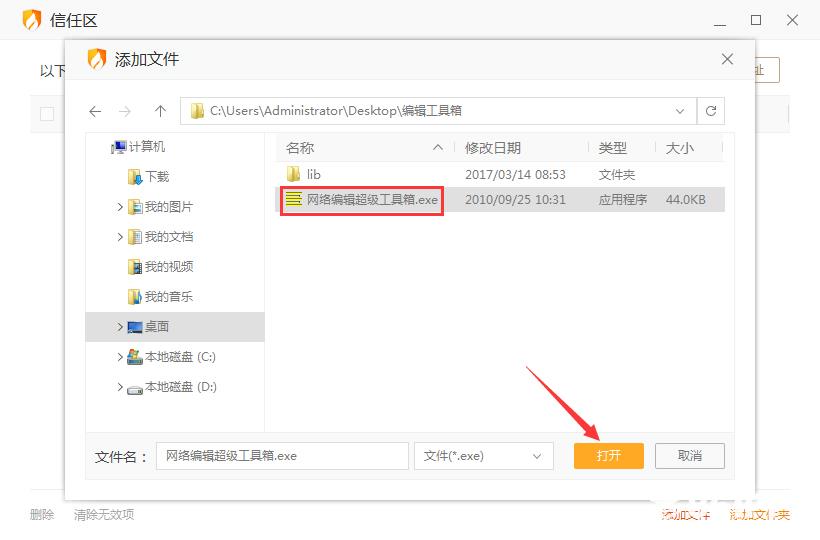820x540 pixels.
Task: Select the 我的音乐 folder
Action: click(161, 297)
